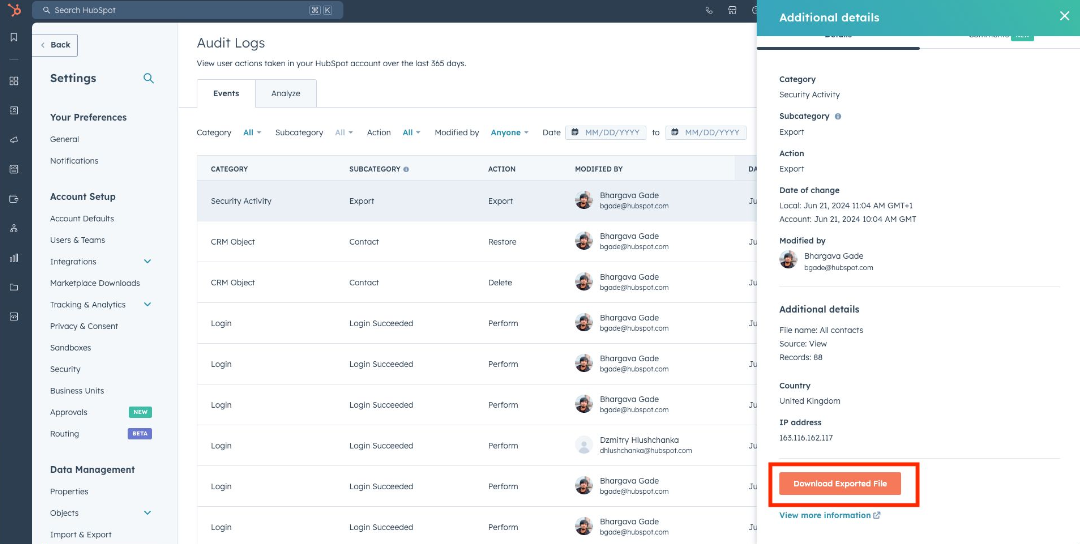Click info icon in SUBCATEGORY column header
This screenshot has width=1080, height=544.
[406, 169]
